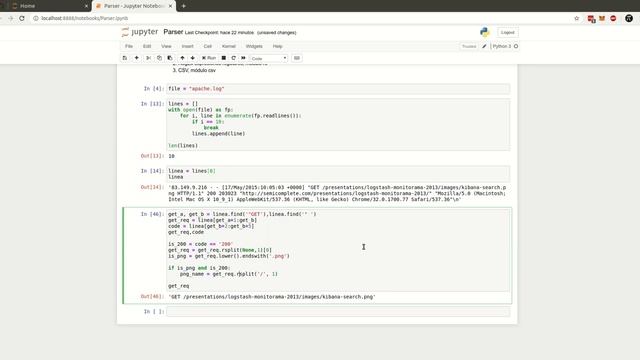Go forward in browser history
Screen dimensions: 640x360
pyautogui.click(x=11, y=18)
